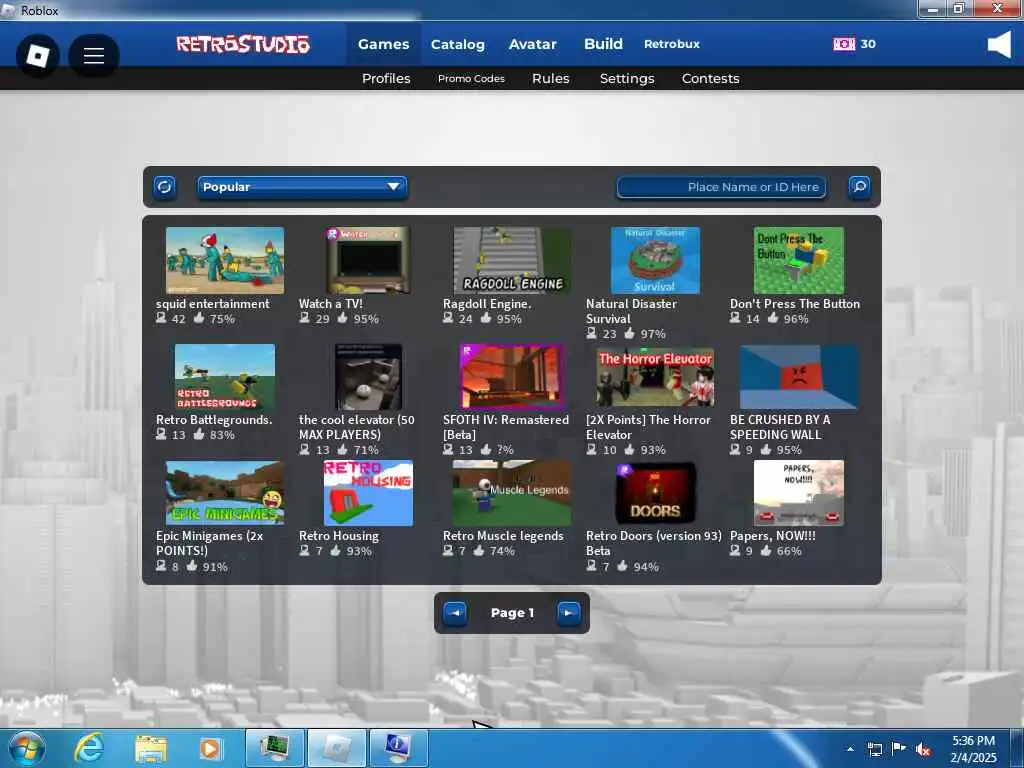Image resolution: width=1024 pixels, height=768 pixels.
Task: Click the 'Retro Muscle legends' title text
Action: tap(503, 536)
